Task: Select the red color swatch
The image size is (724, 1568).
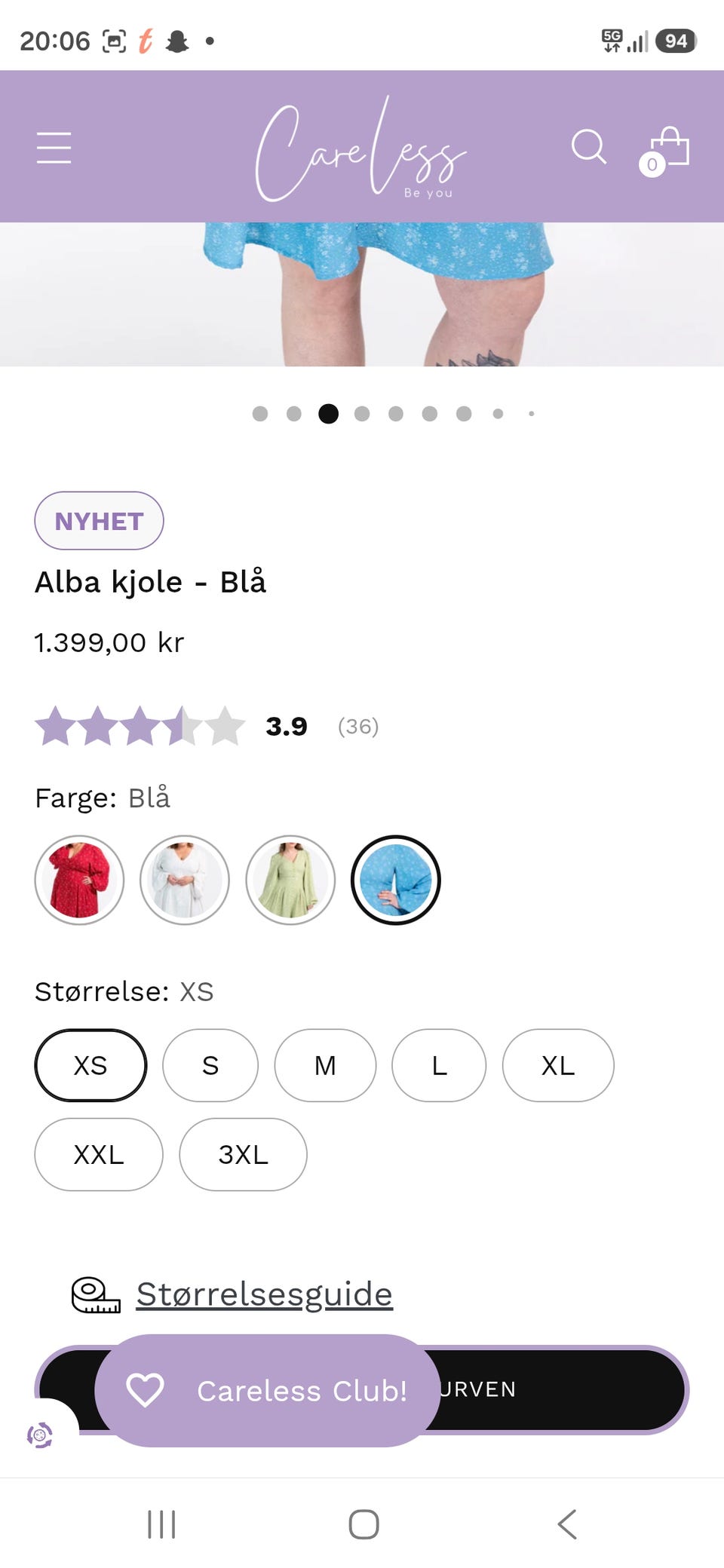Action: click(x=79, y=880)
